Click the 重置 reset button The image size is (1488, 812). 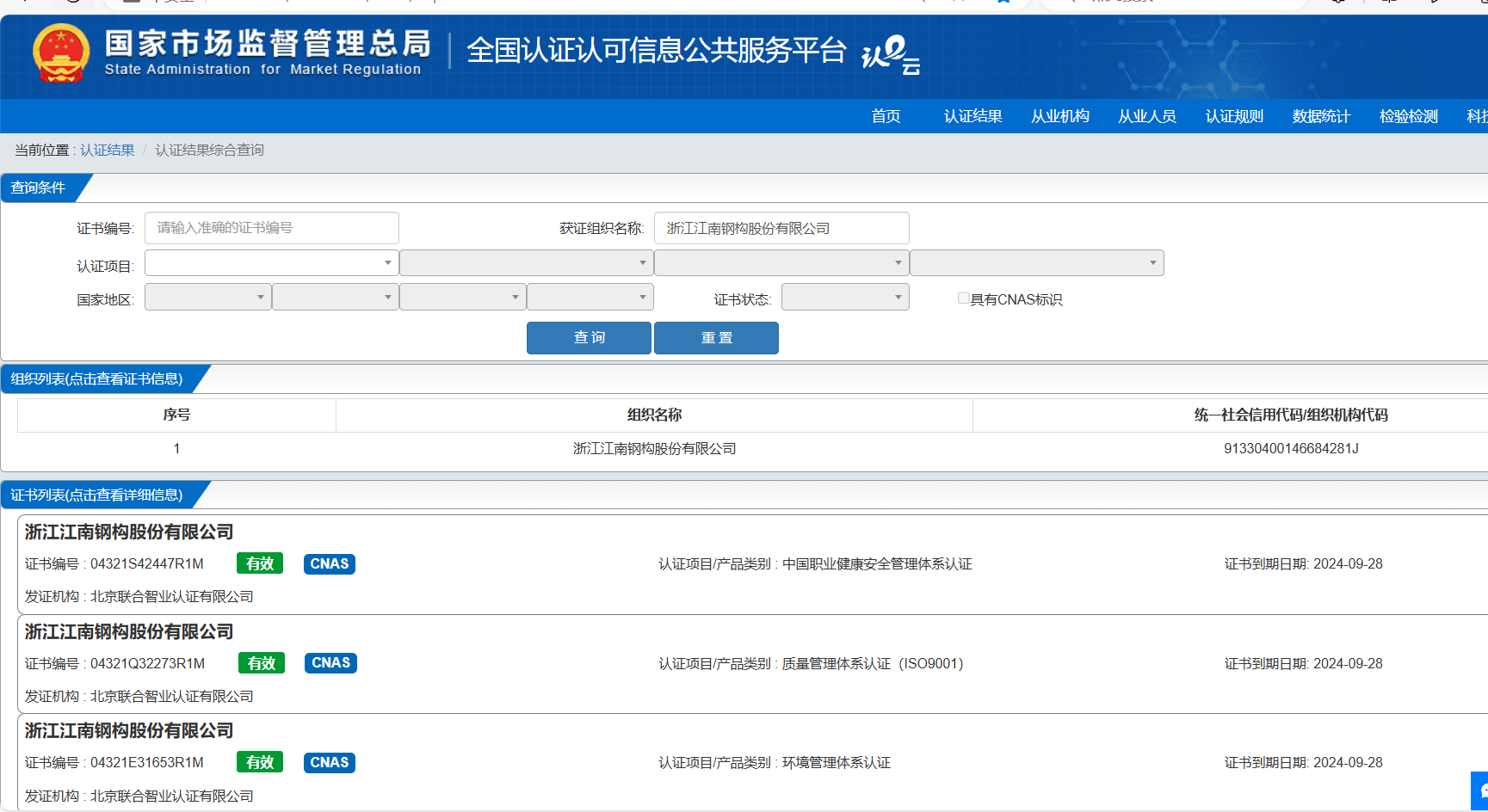[x=716, y=337]
